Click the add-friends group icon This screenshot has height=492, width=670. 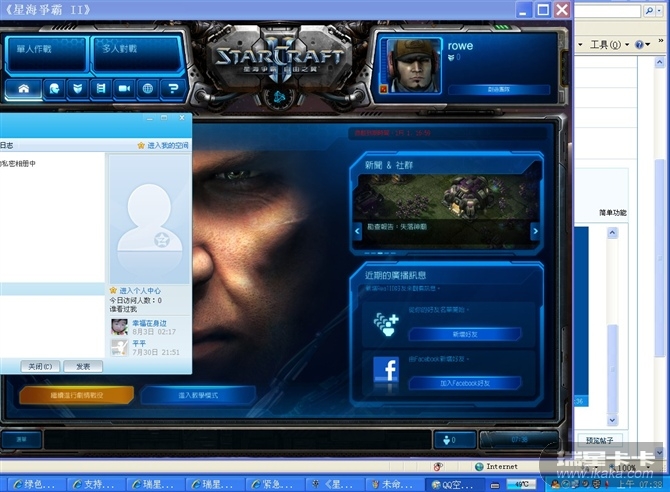point(386,324)
